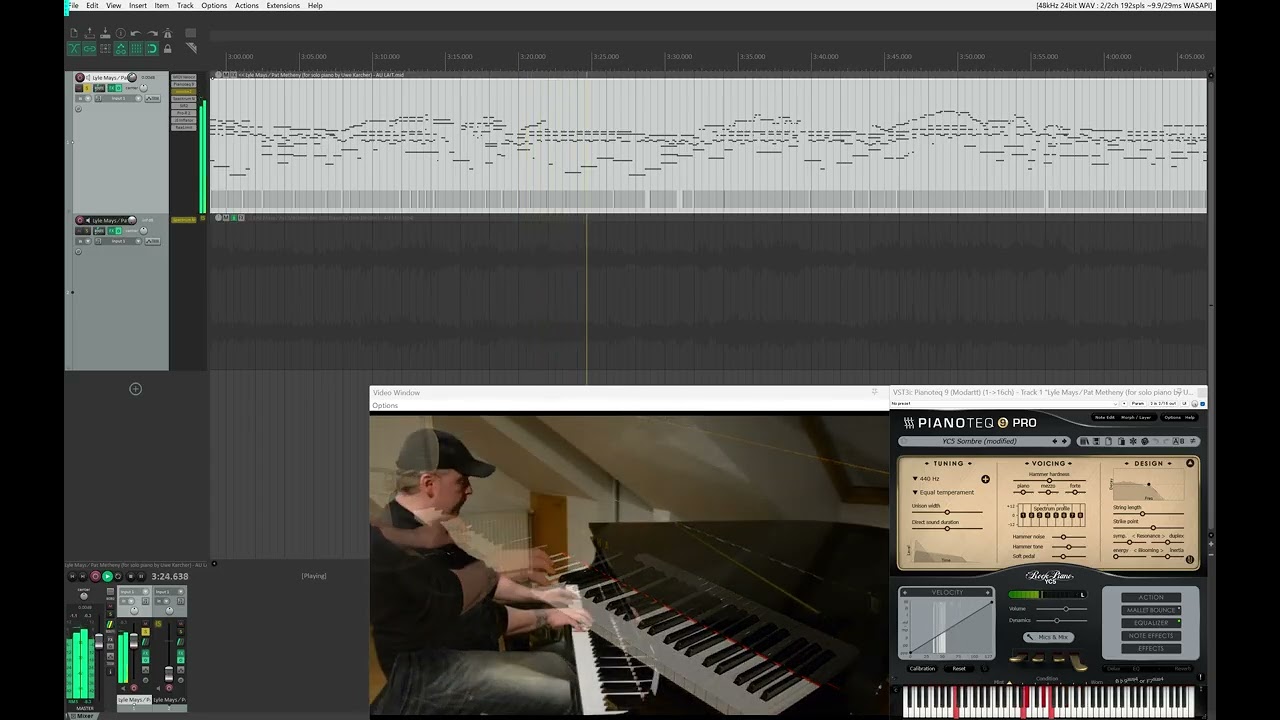1280x720 pixels.
Task: Click master volume fader in mixer
Action: 99,641
